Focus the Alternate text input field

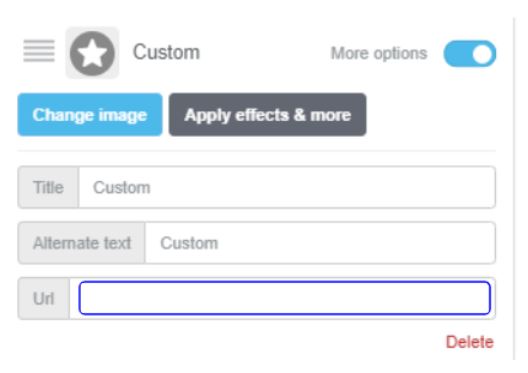pos(320,243)
